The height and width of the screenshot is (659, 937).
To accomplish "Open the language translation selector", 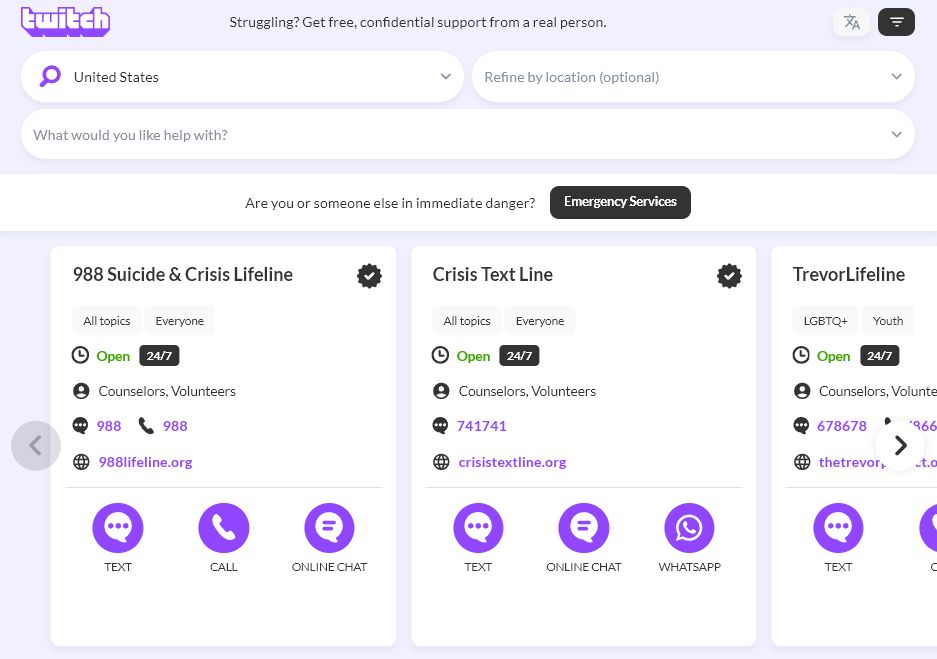I will (x=852, y=21).
